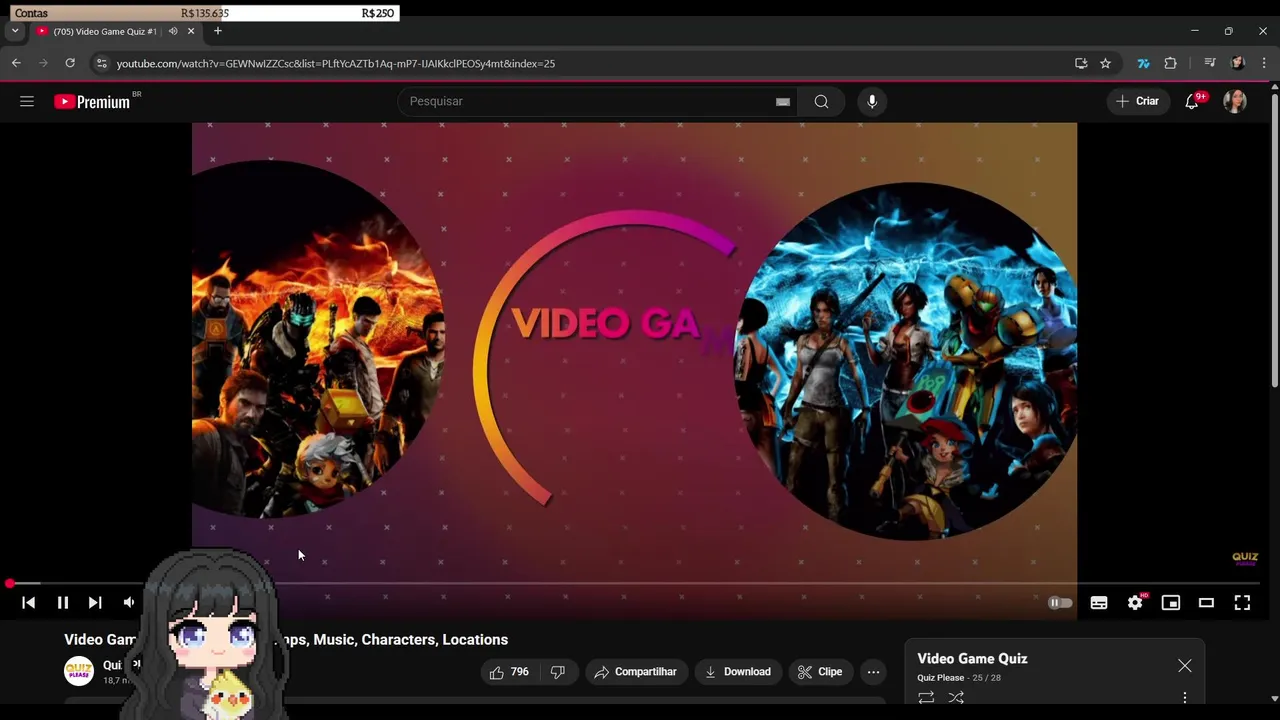
Task: Click the Download button
Action: [x=738, y=672]
